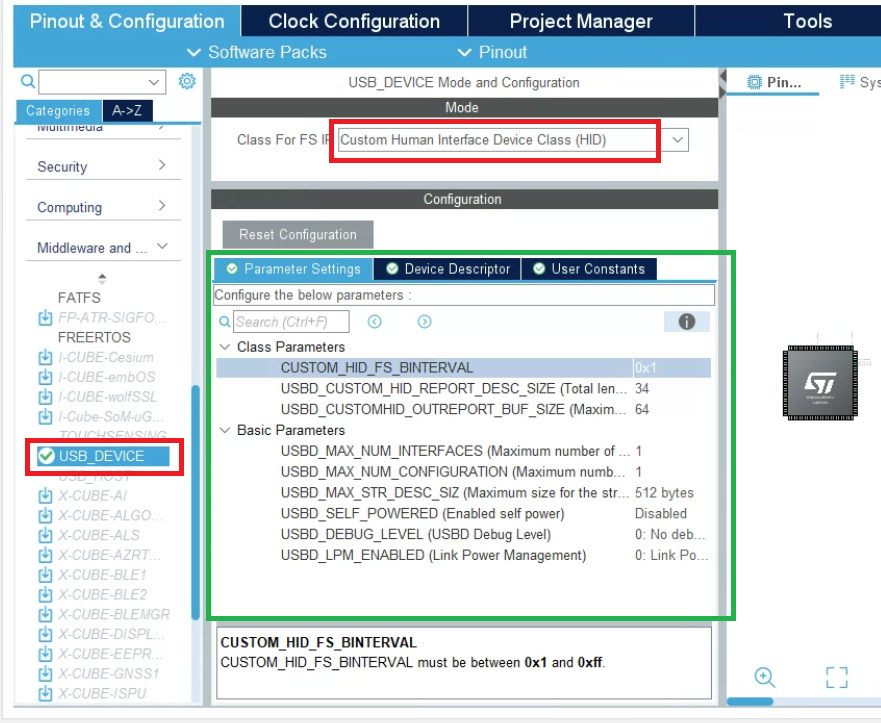
Task: Switch to the Pin... view tab
Action: pos(774,83)
